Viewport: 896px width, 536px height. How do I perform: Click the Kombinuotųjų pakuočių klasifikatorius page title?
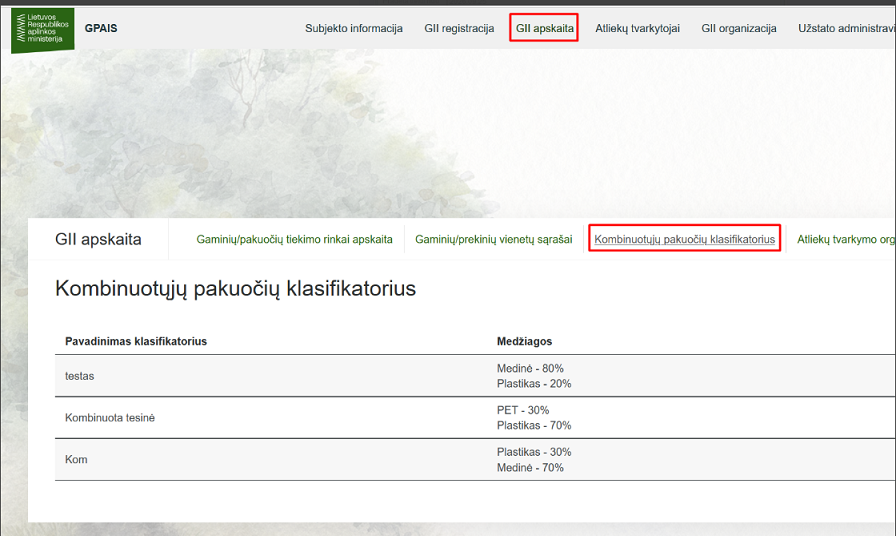[x=235, y=289]
